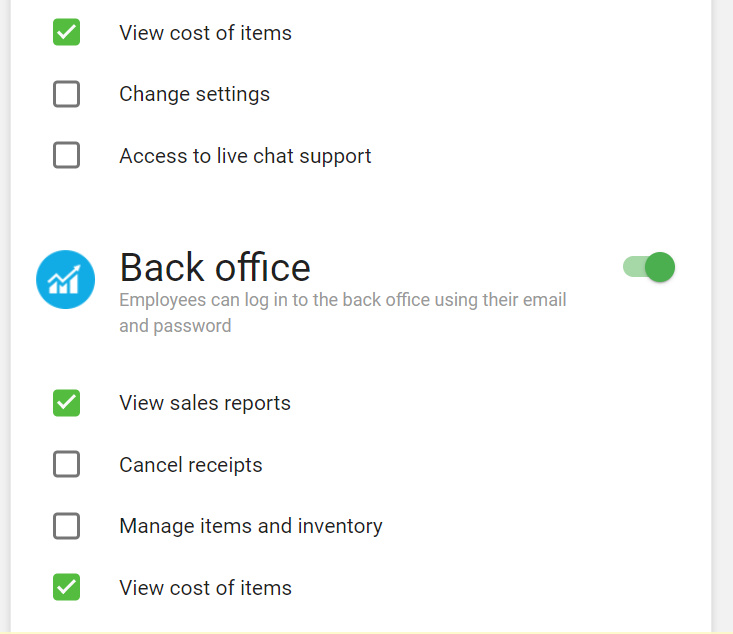The image size is (733, 634).
Task: Click the blue Back office chart icon
Action: pyautogui.click(x=66, y=279)
